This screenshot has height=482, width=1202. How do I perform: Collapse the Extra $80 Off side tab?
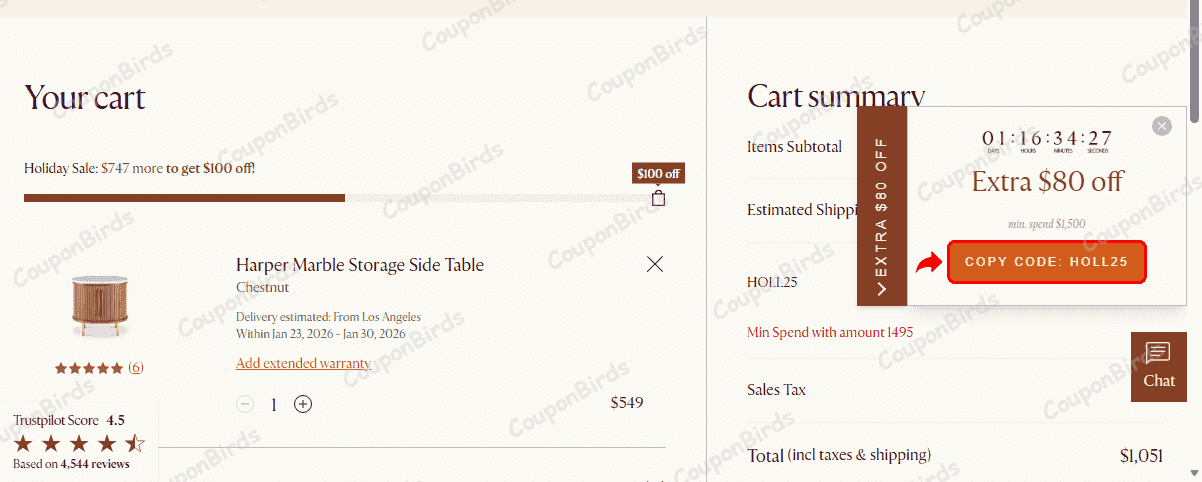(x=882, y=206)
